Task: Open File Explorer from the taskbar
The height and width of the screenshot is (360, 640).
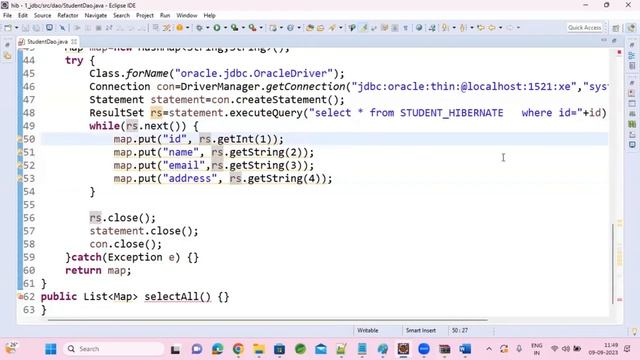Action: coord(259,349)
